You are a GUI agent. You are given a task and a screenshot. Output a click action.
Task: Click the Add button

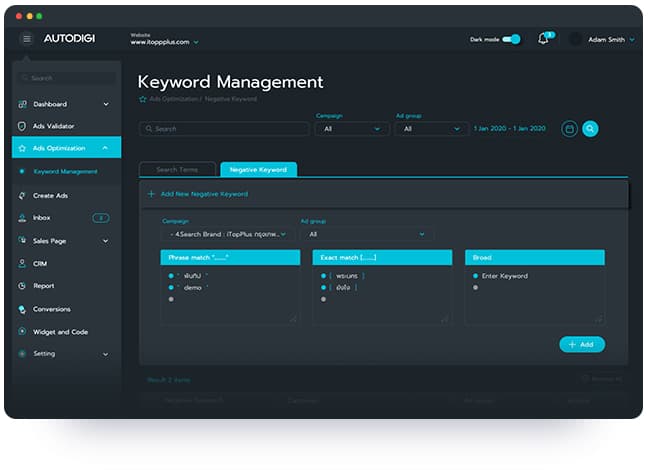coord(581,344)
